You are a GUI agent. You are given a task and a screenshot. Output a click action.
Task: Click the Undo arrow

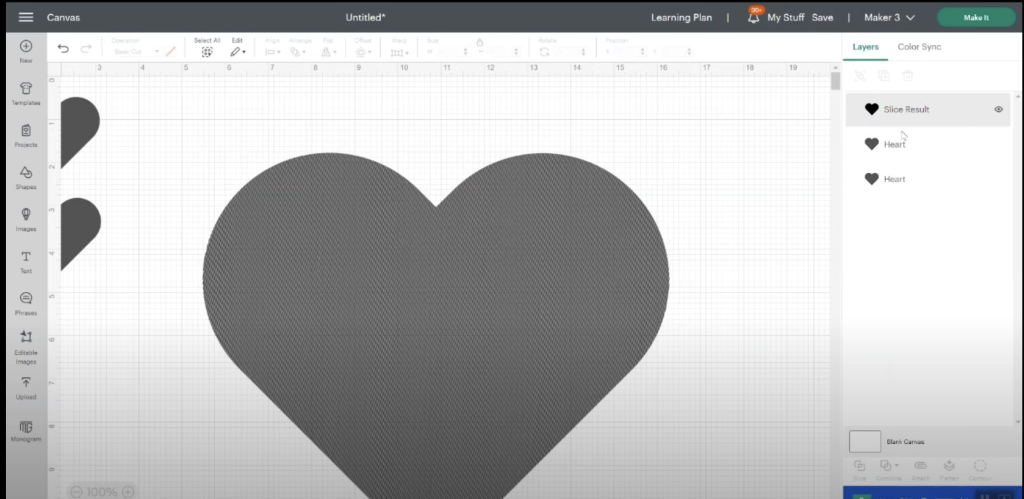pos(64,48)
